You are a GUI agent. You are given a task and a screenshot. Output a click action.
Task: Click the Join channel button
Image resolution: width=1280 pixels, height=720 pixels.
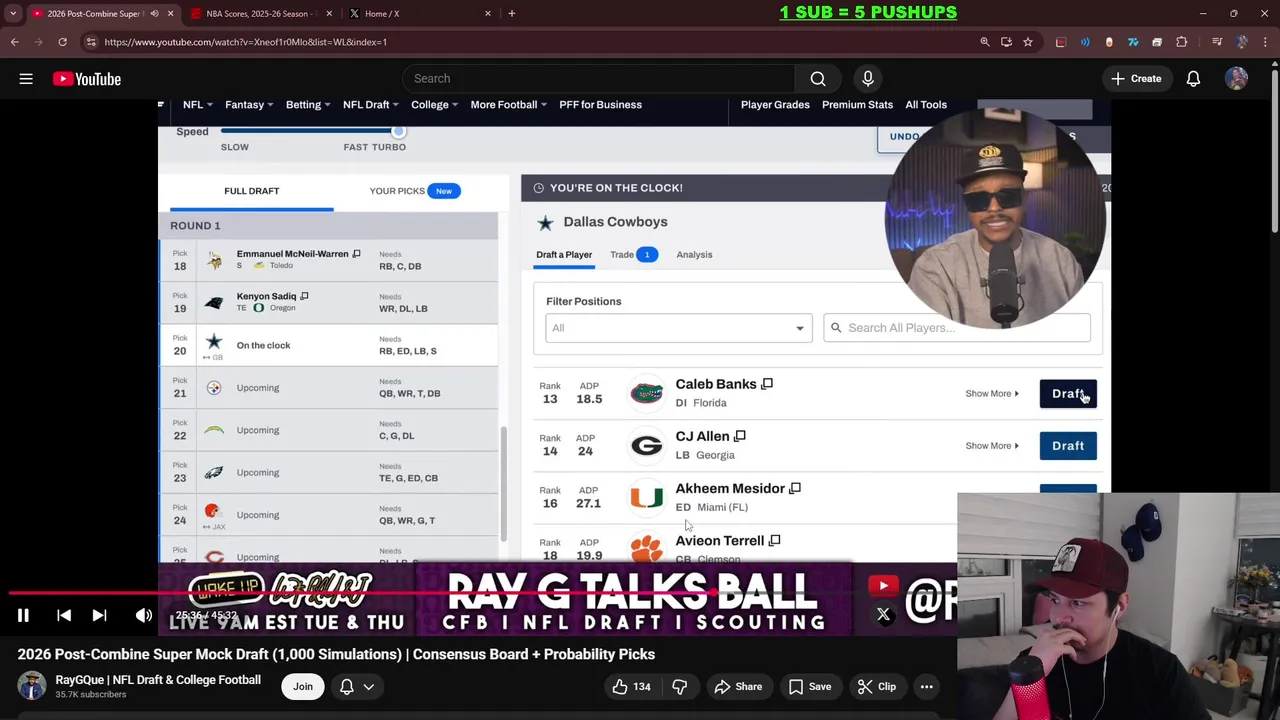[x=303, y=687]
